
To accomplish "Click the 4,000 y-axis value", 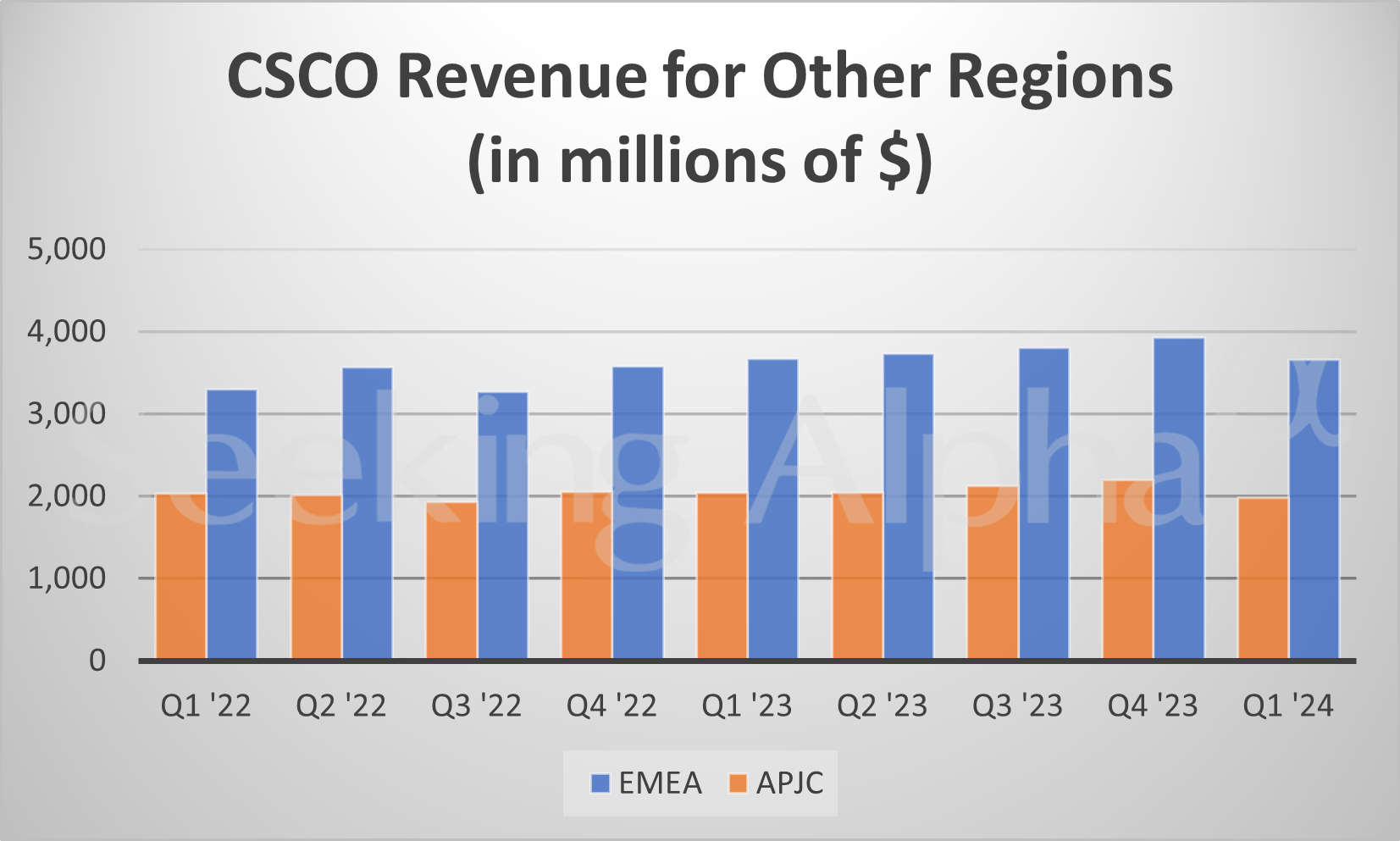I will (67, 331).
